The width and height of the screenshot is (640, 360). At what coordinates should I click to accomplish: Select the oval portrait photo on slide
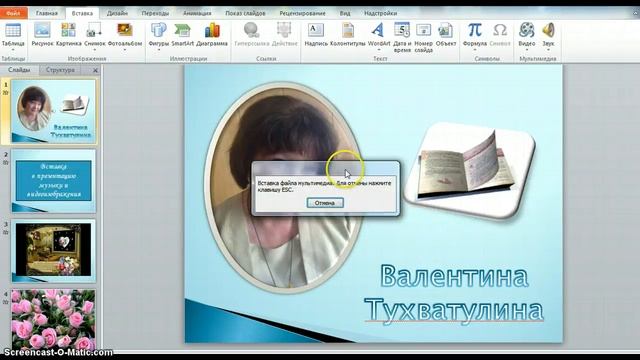[x=284, y=187]
